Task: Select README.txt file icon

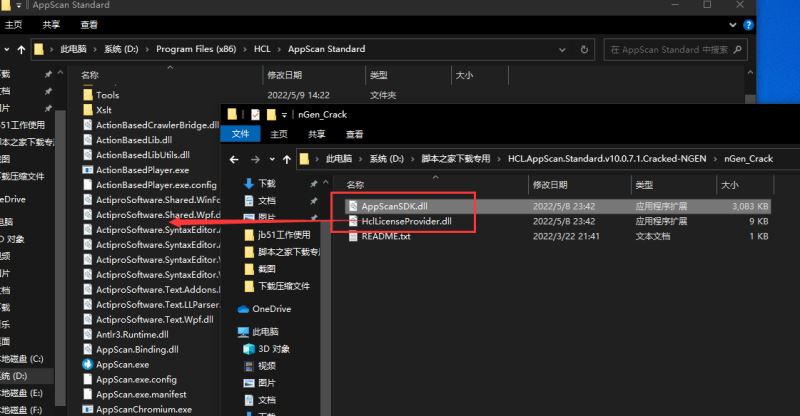Action: (x=353, y=236)
